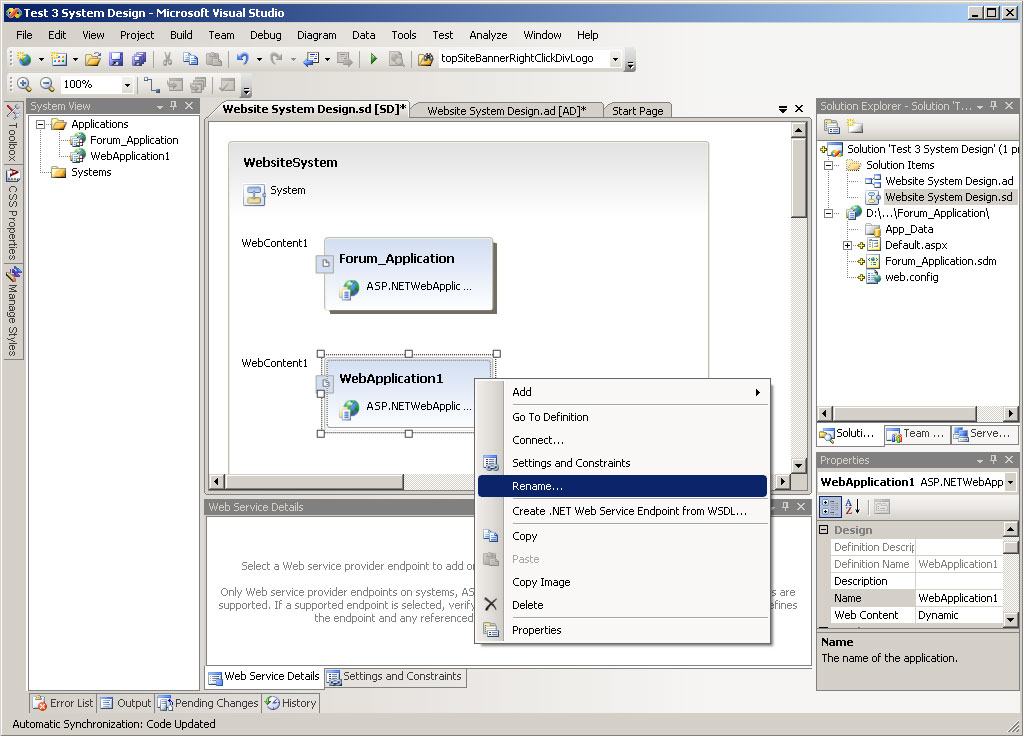Click the Save All icon

coord(139,59)
